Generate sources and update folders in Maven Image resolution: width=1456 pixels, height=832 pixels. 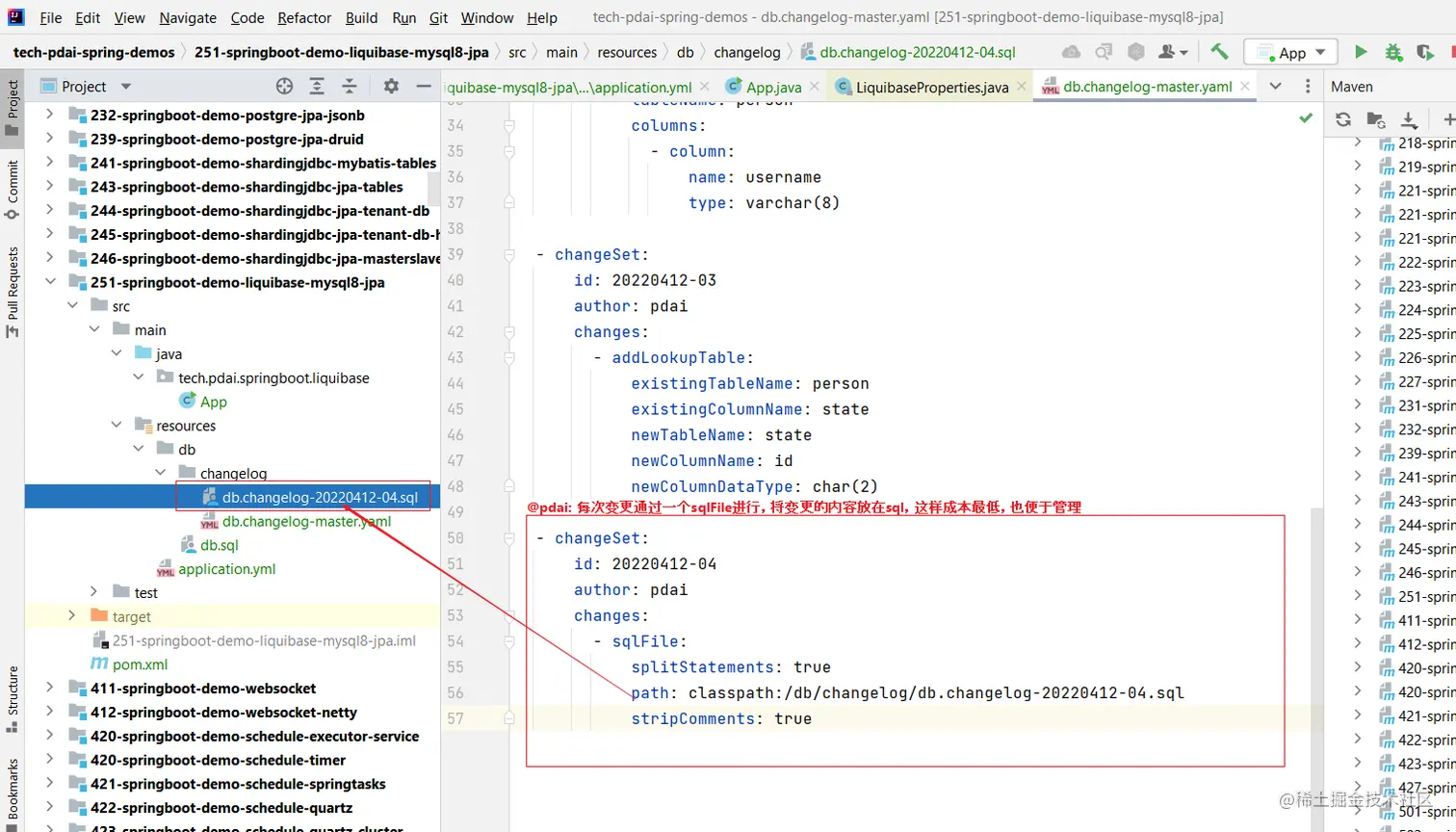coord(1376,119)
